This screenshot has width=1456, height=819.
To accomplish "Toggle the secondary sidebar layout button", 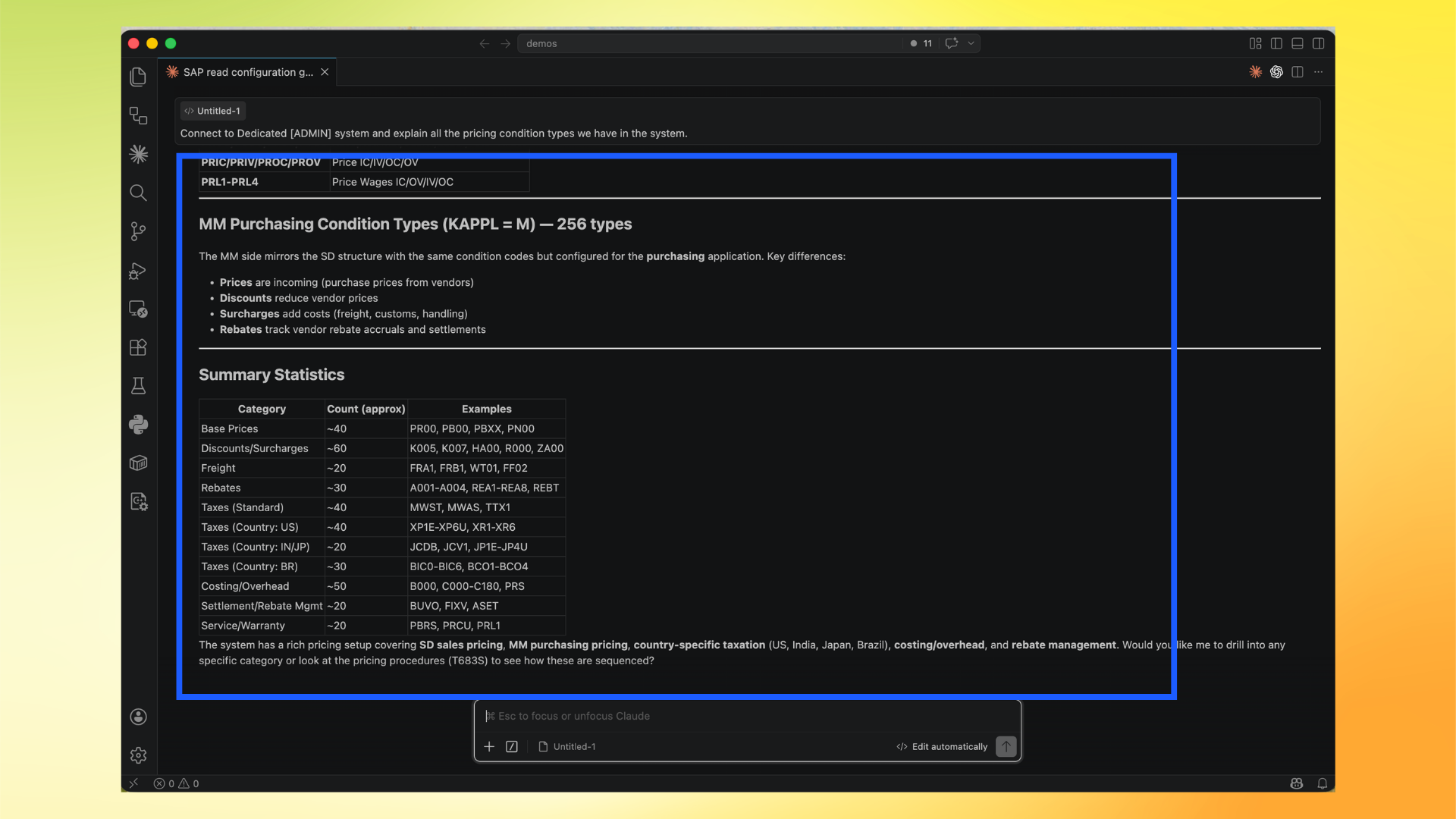I will (1319, 43).
